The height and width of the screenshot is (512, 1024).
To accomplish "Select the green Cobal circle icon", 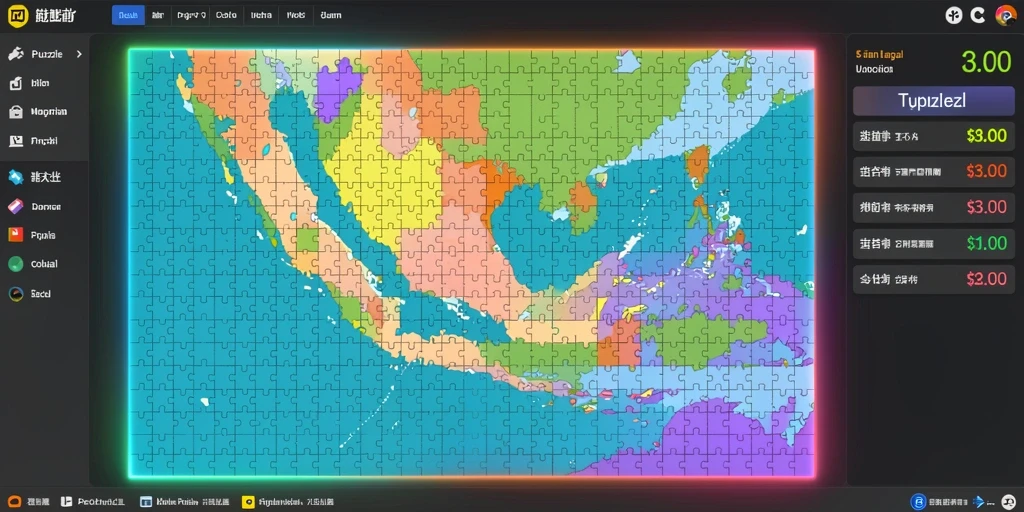I will click(16, 264).
